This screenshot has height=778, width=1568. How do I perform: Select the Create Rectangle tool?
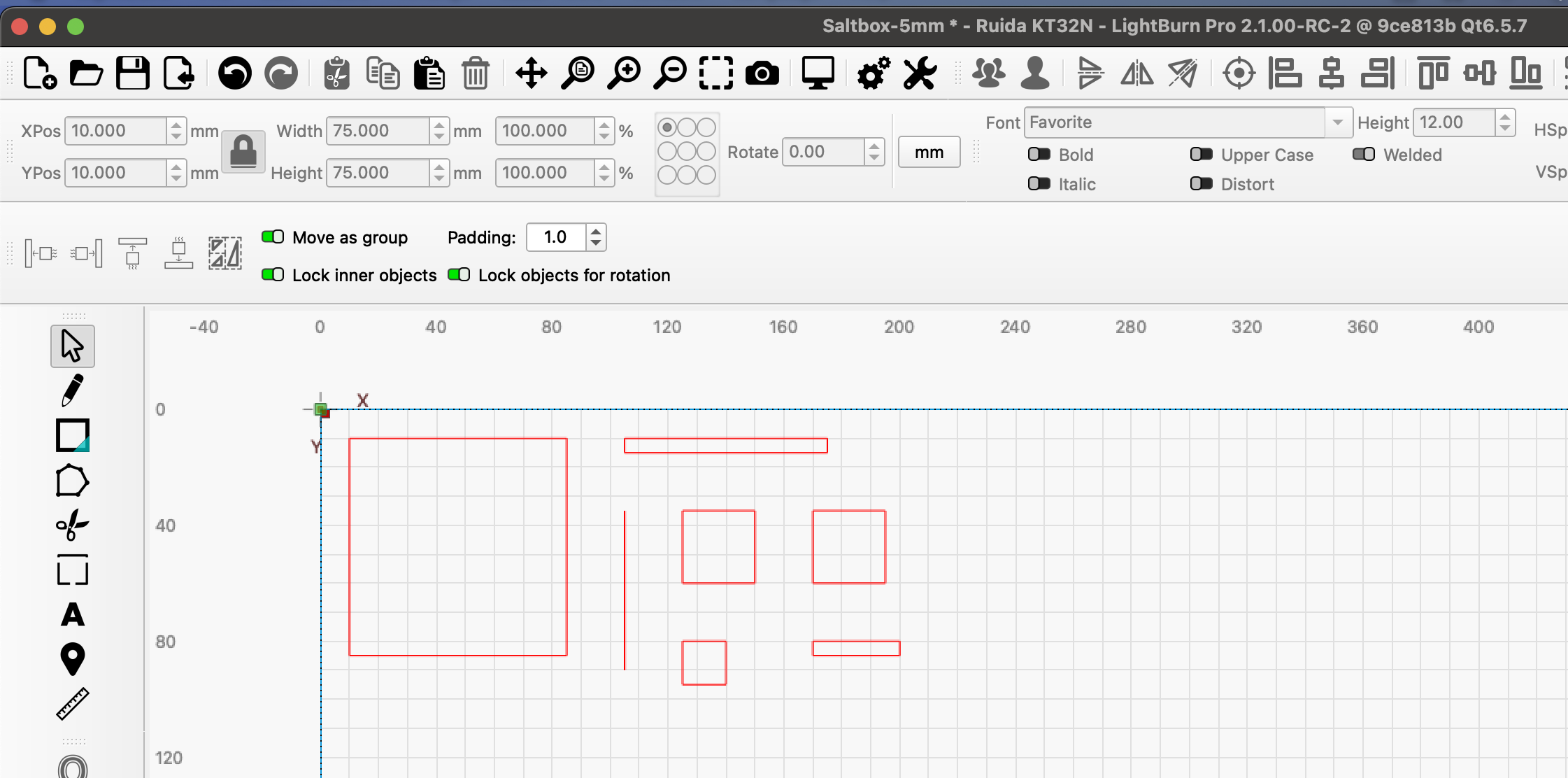72,435
